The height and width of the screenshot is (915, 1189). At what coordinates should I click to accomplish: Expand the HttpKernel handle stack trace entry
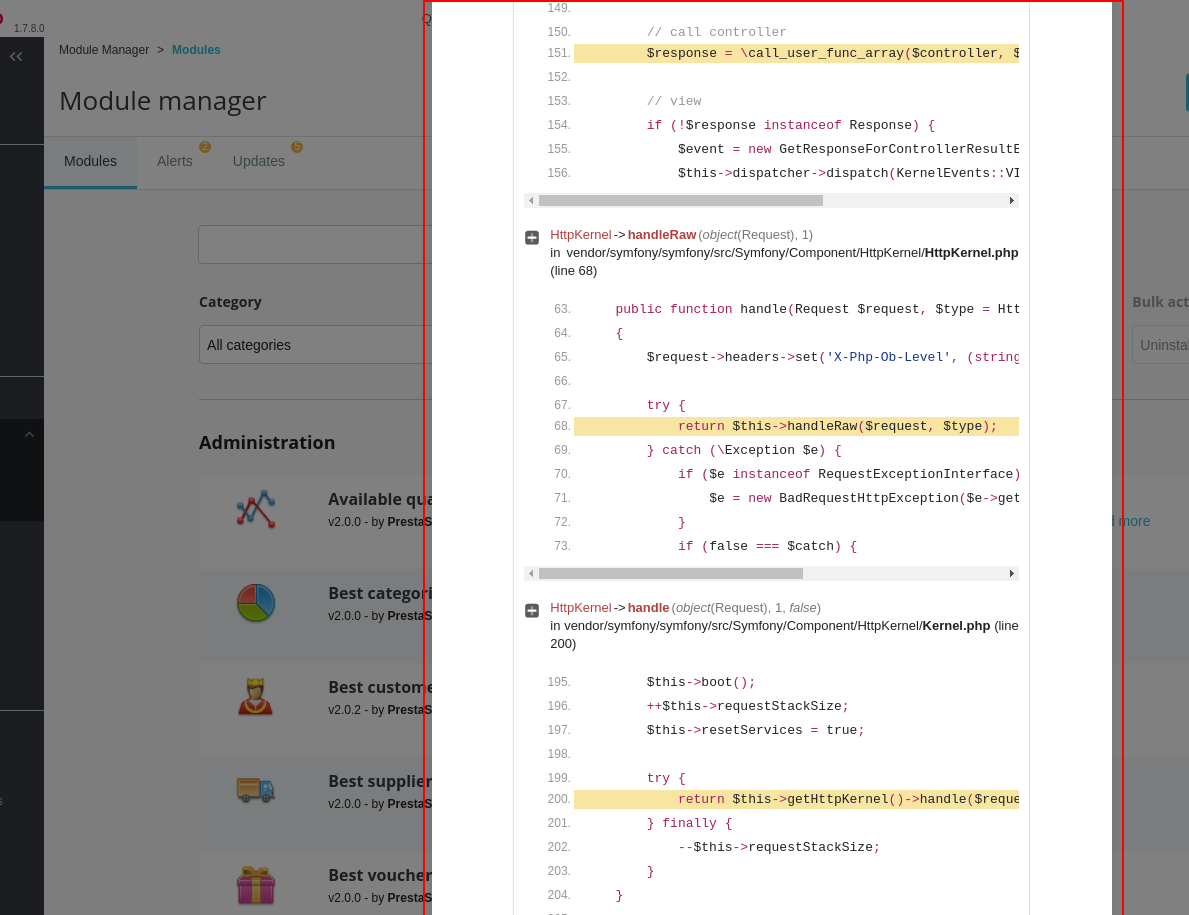[532, 610]
